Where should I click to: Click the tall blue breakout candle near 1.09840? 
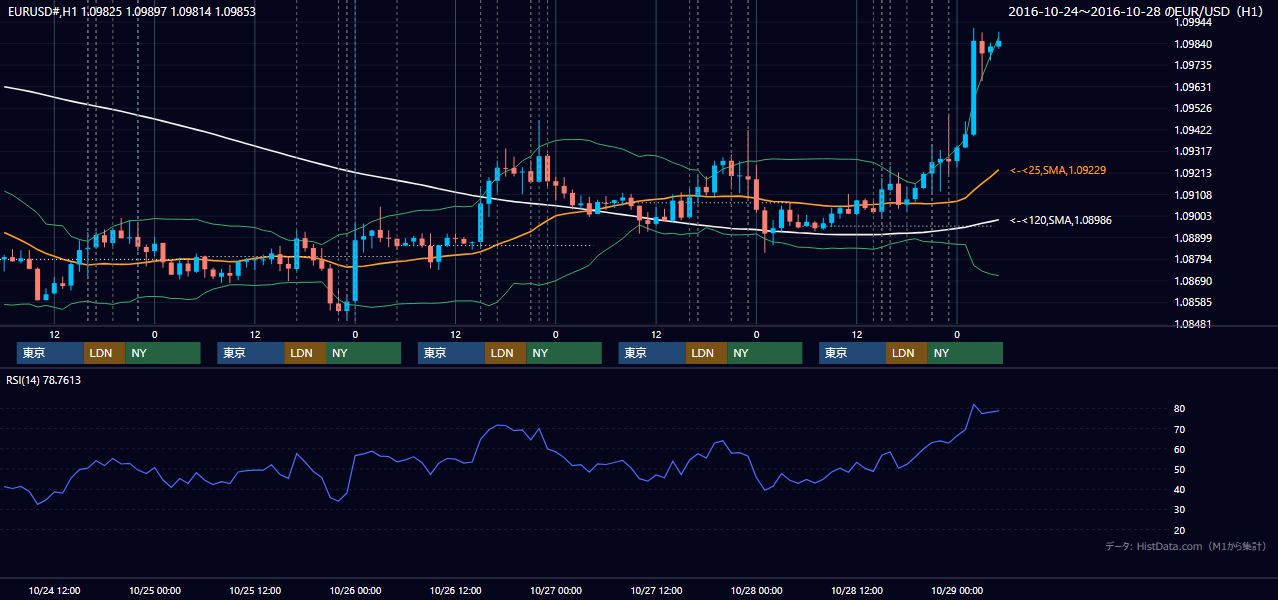(x=974, y=87)
